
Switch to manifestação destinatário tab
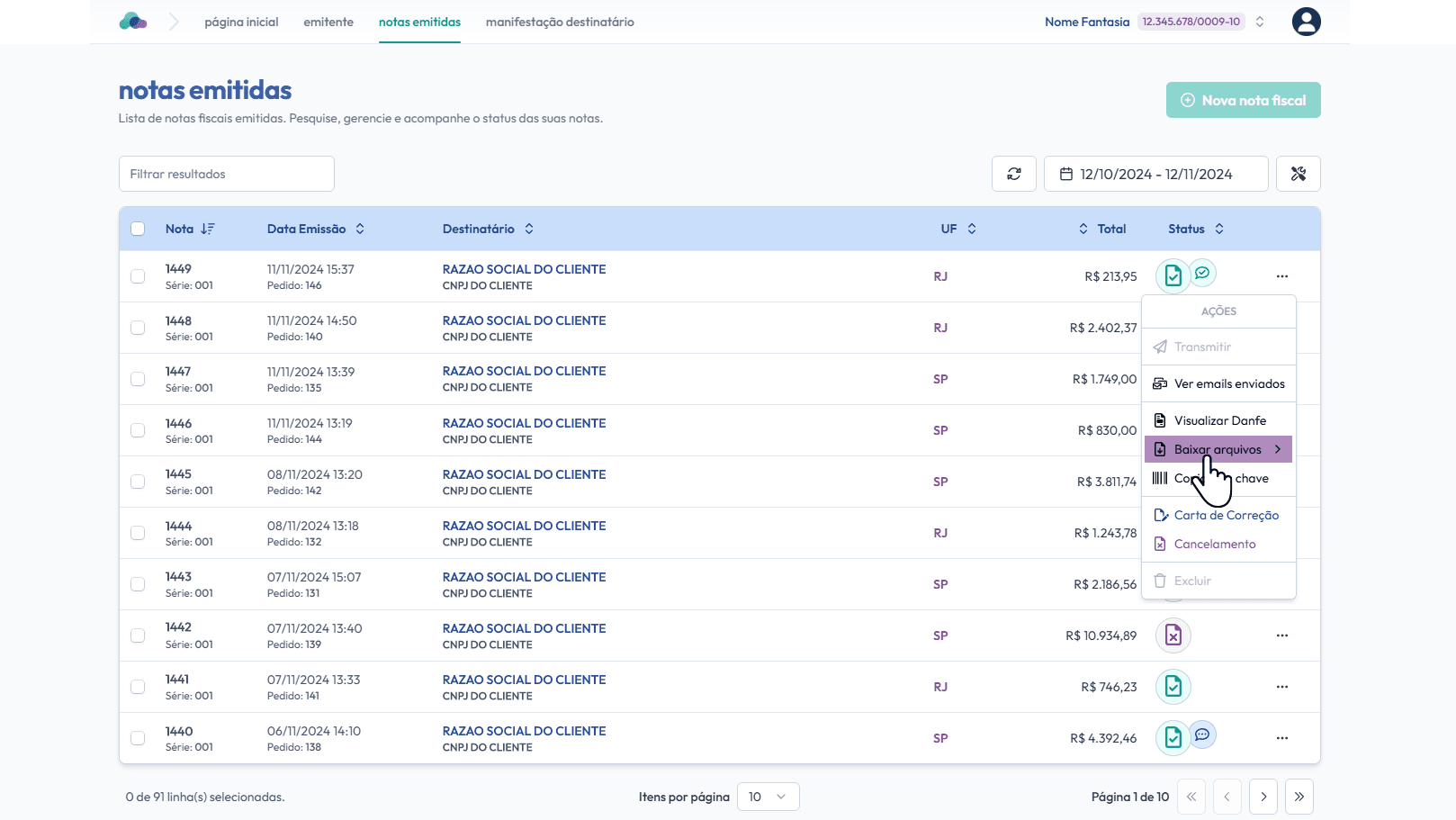(x=560, y=22)
